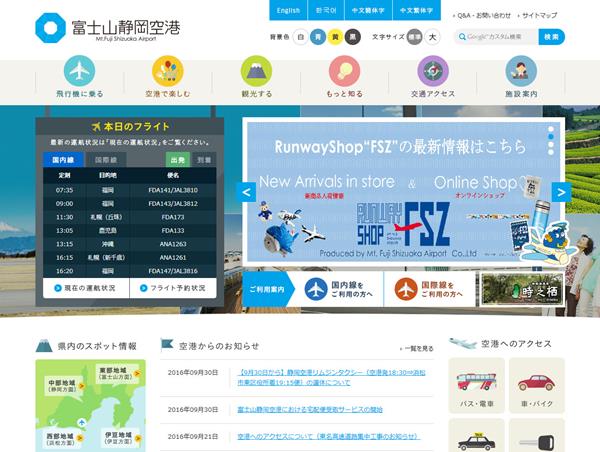The width and height of the screenshot is (600, 452).
Task: Click the magnifier icon in search box
Action: point(462,37)
